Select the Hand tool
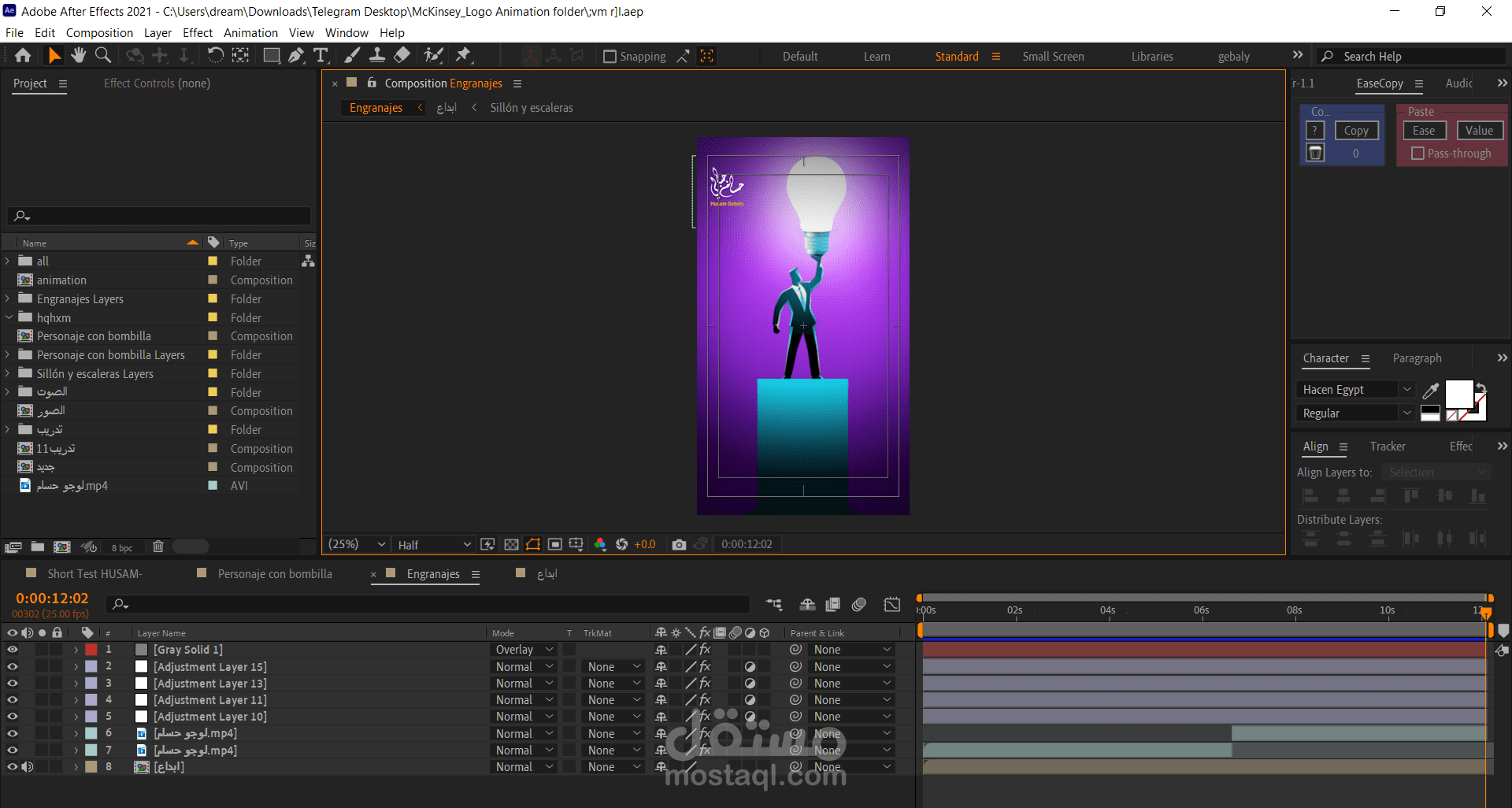1512x808 pixels. (78, 55)
